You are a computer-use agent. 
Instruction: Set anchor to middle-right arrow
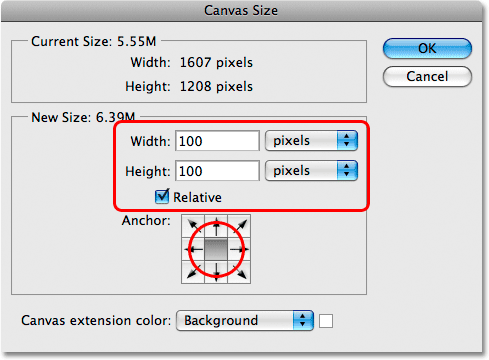click(239, 249)
